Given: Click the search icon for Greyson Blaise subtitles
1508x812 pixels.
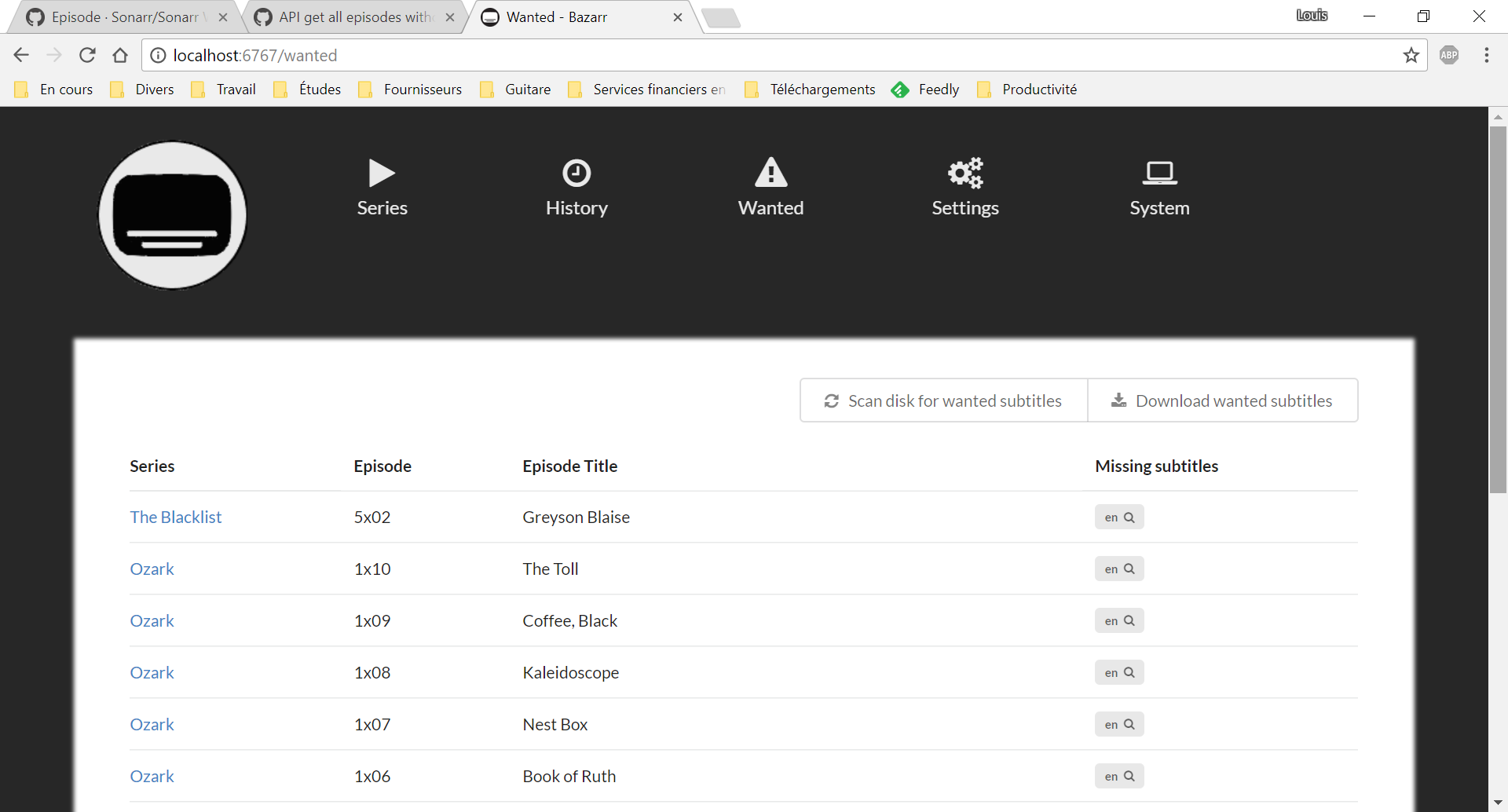Looking at the screenshot, I should click(1129, 517).
